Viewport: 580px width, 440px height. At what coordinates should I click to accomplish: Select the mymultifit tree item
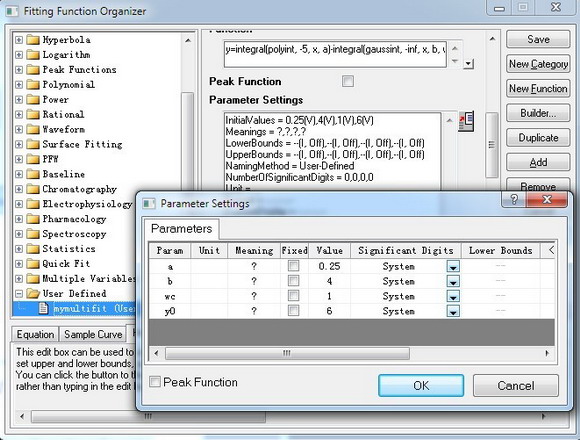click(94, 308)
